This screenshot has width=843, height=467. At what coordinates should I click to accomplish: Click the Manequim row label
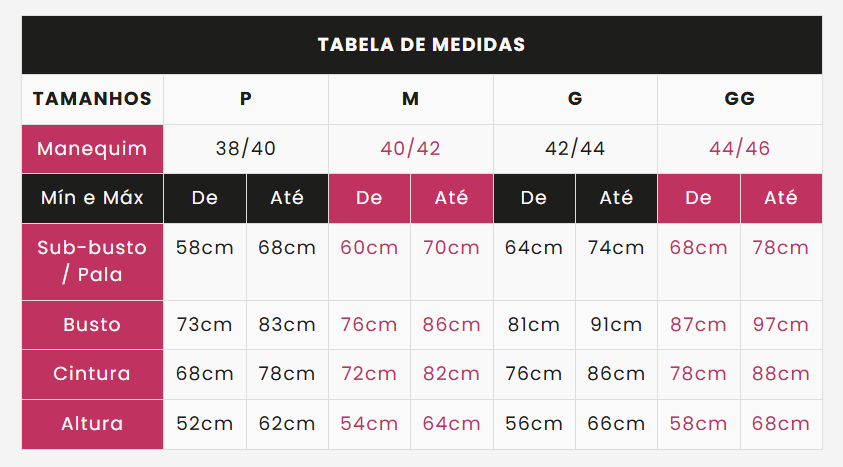click(x=92, y=149)
